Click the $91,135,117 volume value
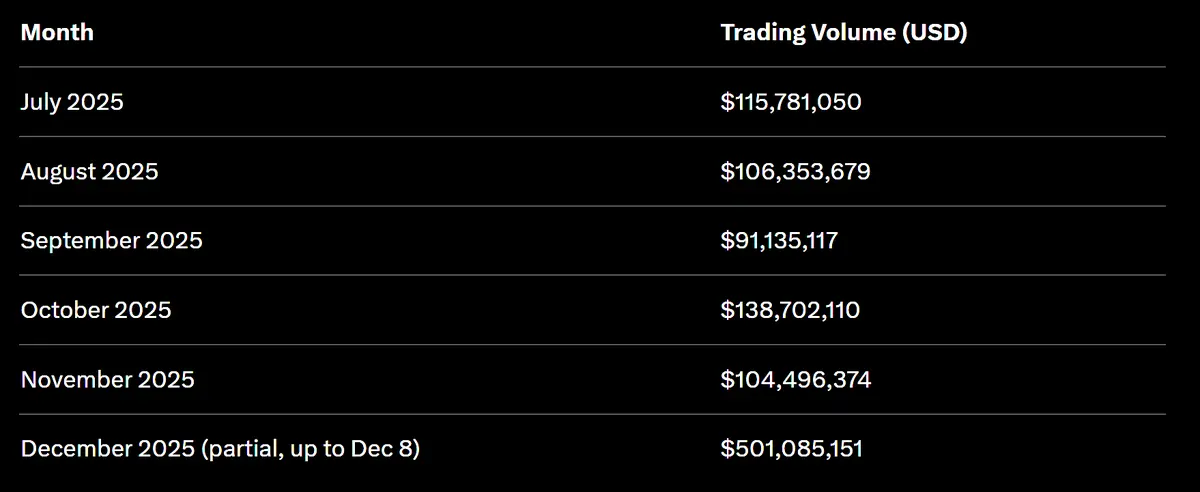The height and width of the screenshot is (492, 1200). (779, 241)
